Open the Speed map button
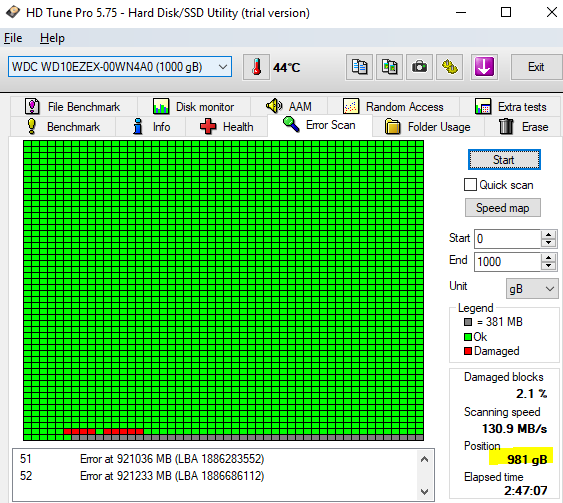Screen dimensions: 563x503 (x=503, y=208)
